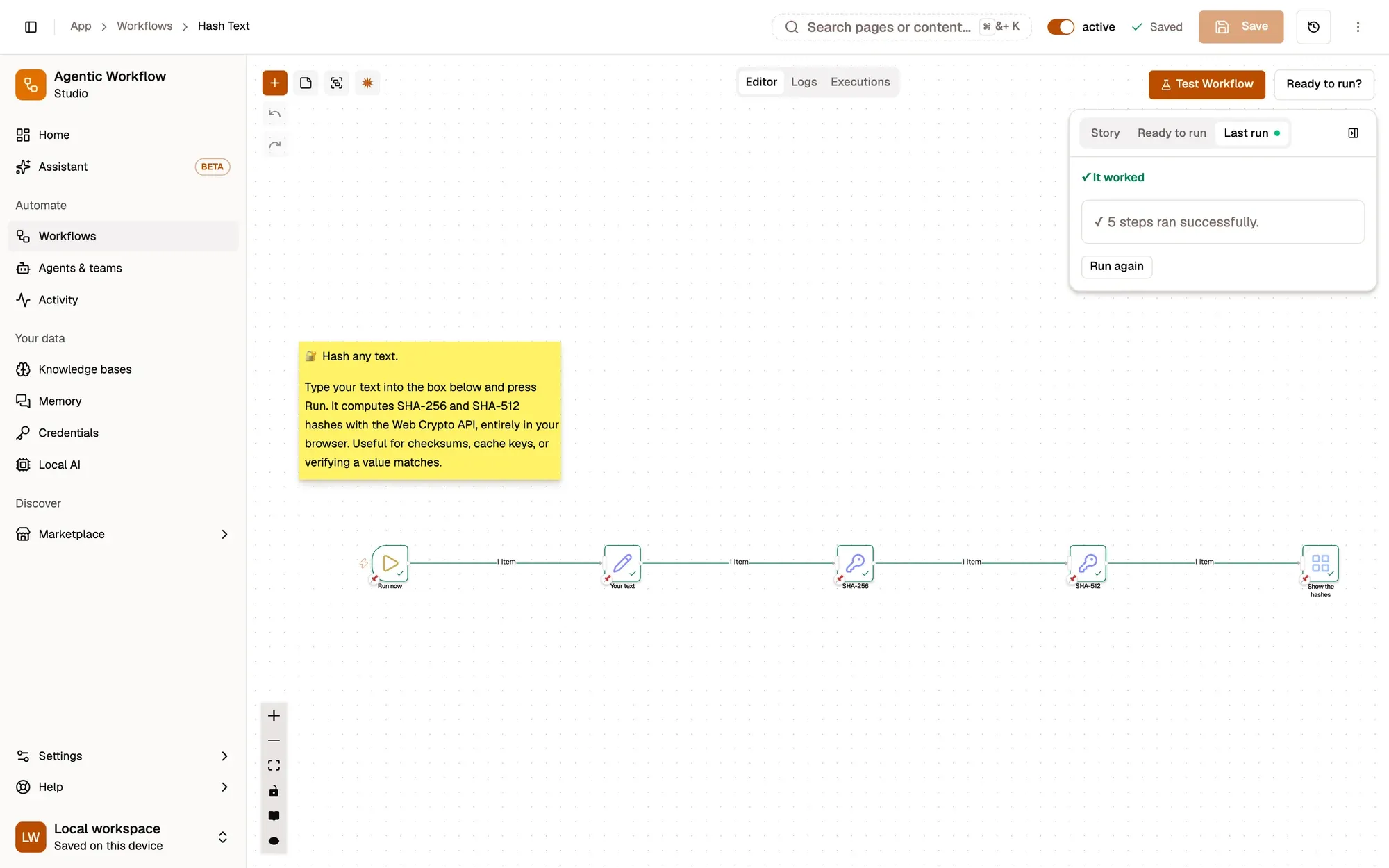Open the Ready to run tab
The width and height of the screenshot is (1389, 868).
click(x=1172, y=133)
